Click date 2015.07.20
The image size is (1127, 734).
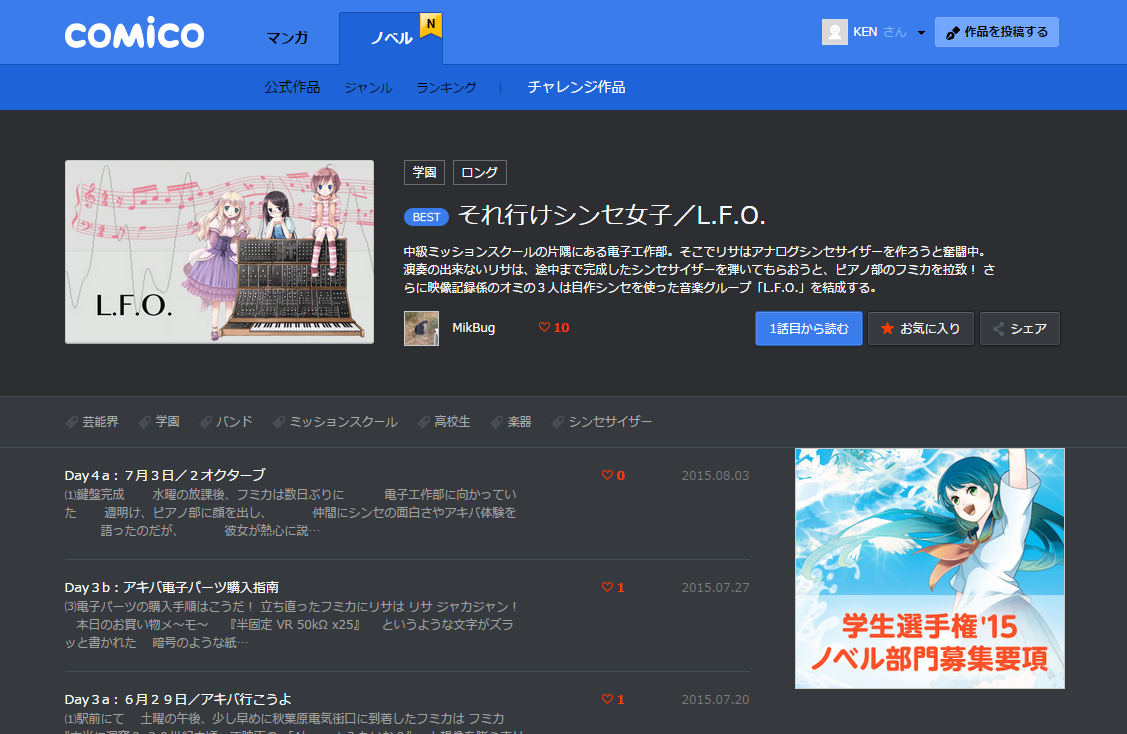[715, 700]
